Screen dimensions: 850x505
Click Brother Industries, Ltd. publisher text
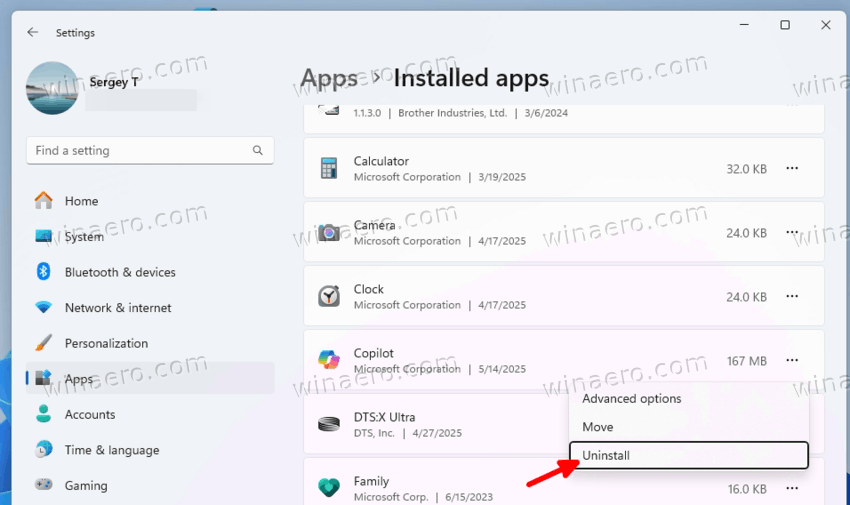pyautogui.click(x=452, y=113)
